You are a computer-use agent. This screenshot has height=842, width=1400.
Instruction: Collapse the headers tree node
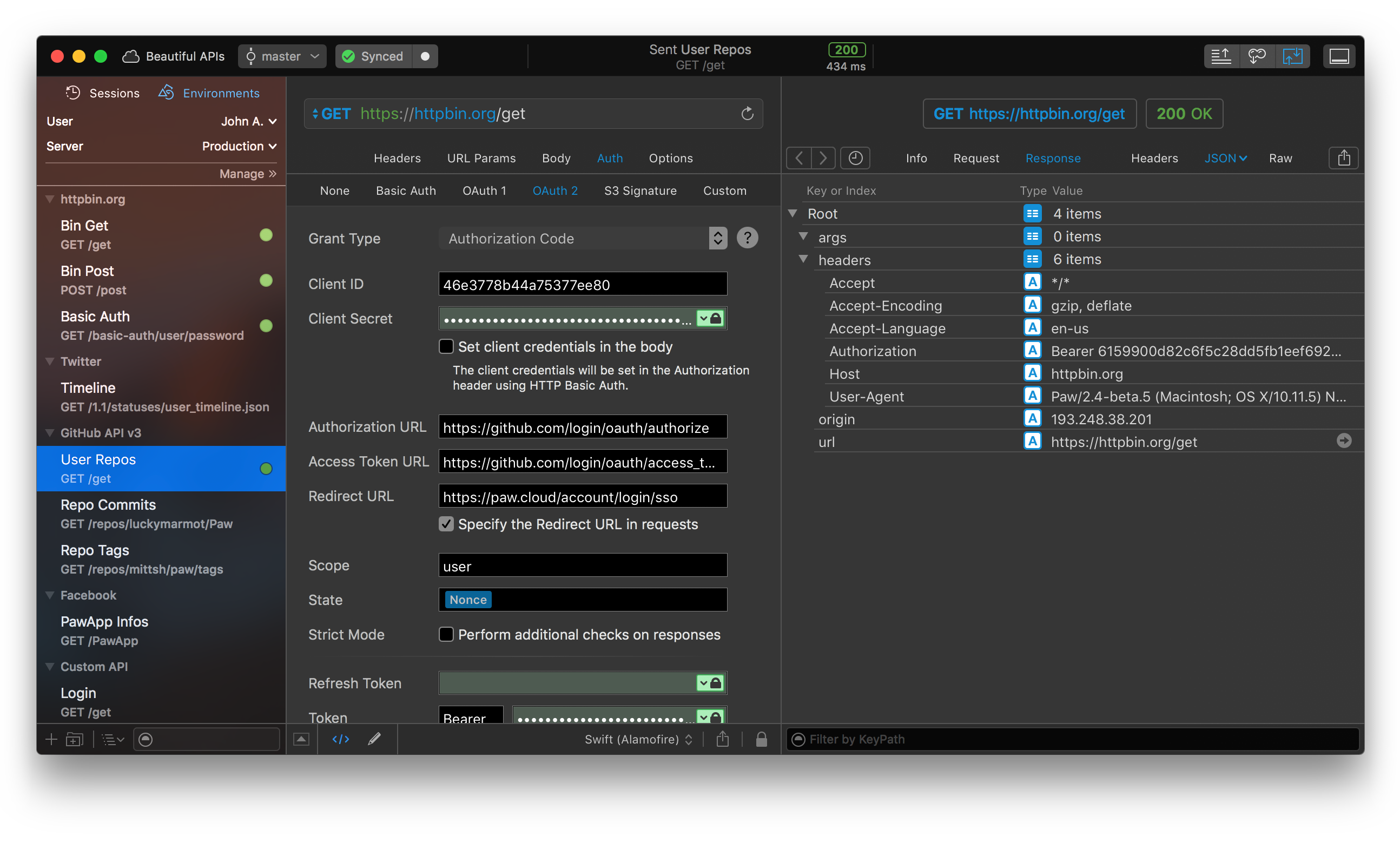click(x=803, y=259)
